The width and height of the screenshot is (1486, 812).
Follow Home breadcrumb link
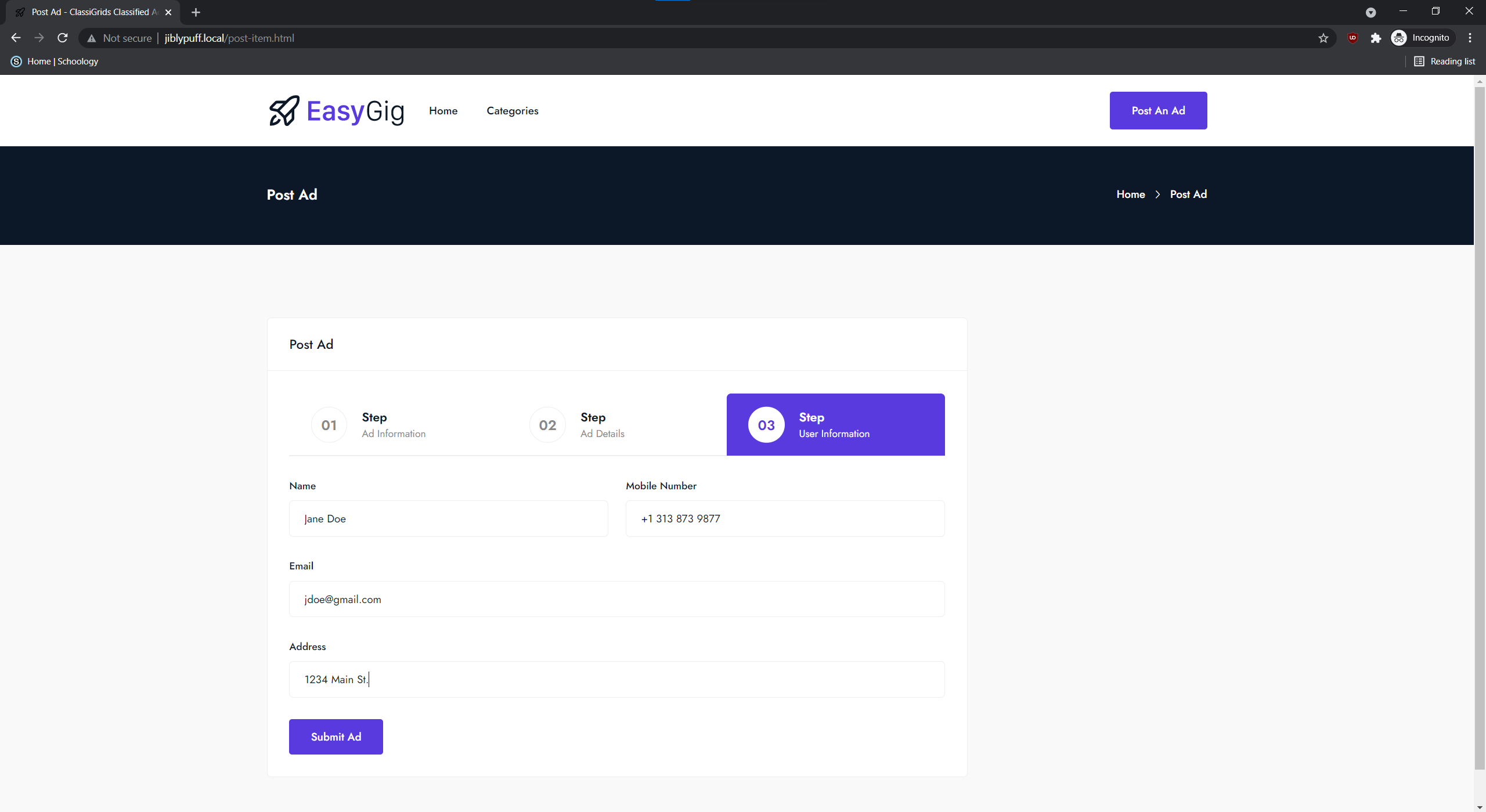1130,194
